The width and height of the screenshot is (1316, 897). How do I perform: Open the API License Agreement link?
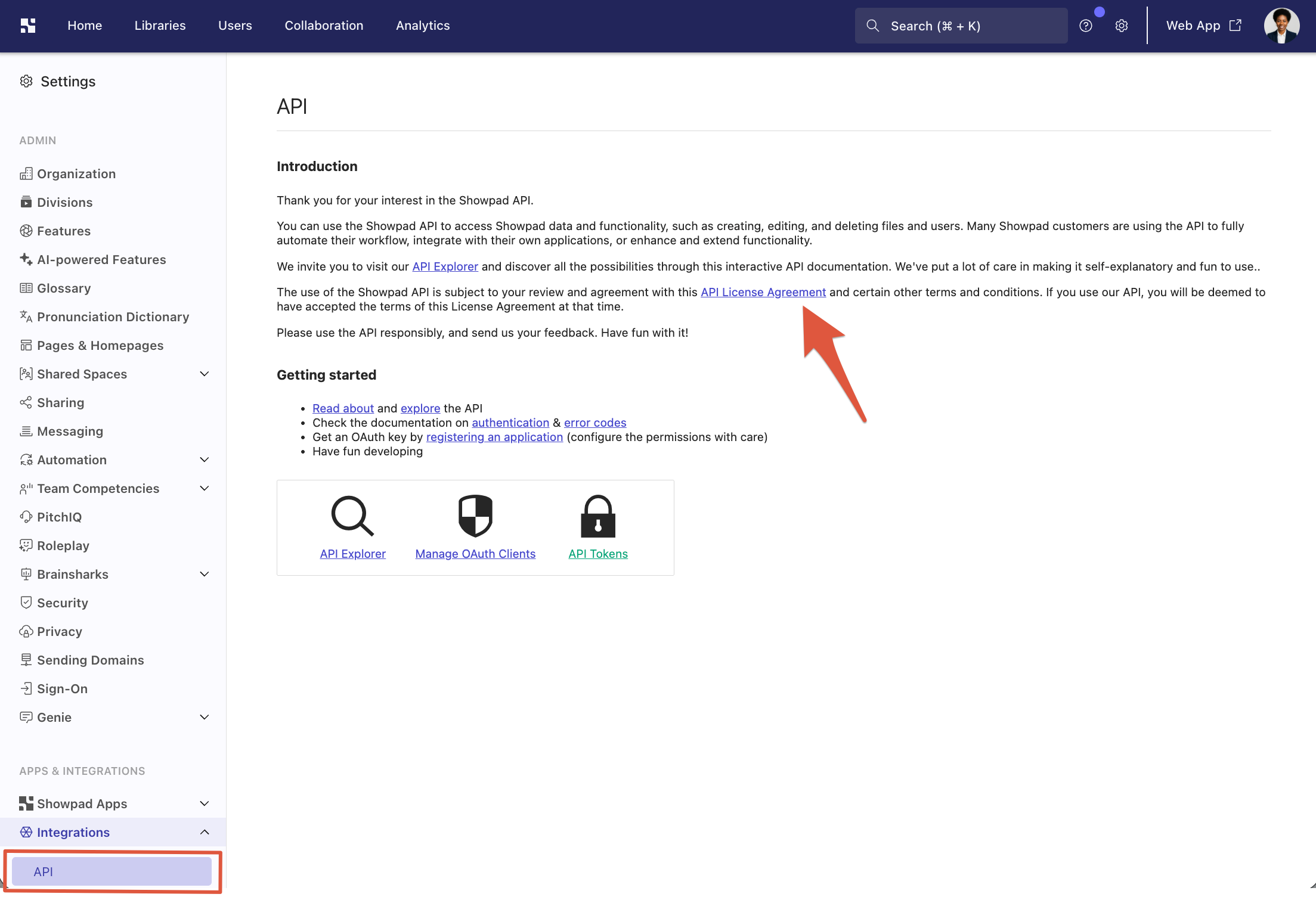(x=763, y=292)
